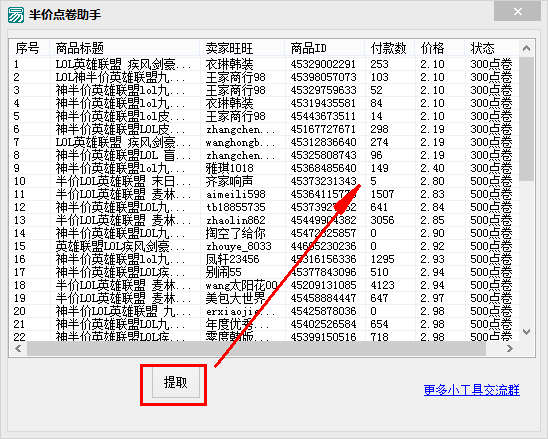Click seller zhouye_8033
This screenshot has height=439, width=548.
(x=238, y=246)
